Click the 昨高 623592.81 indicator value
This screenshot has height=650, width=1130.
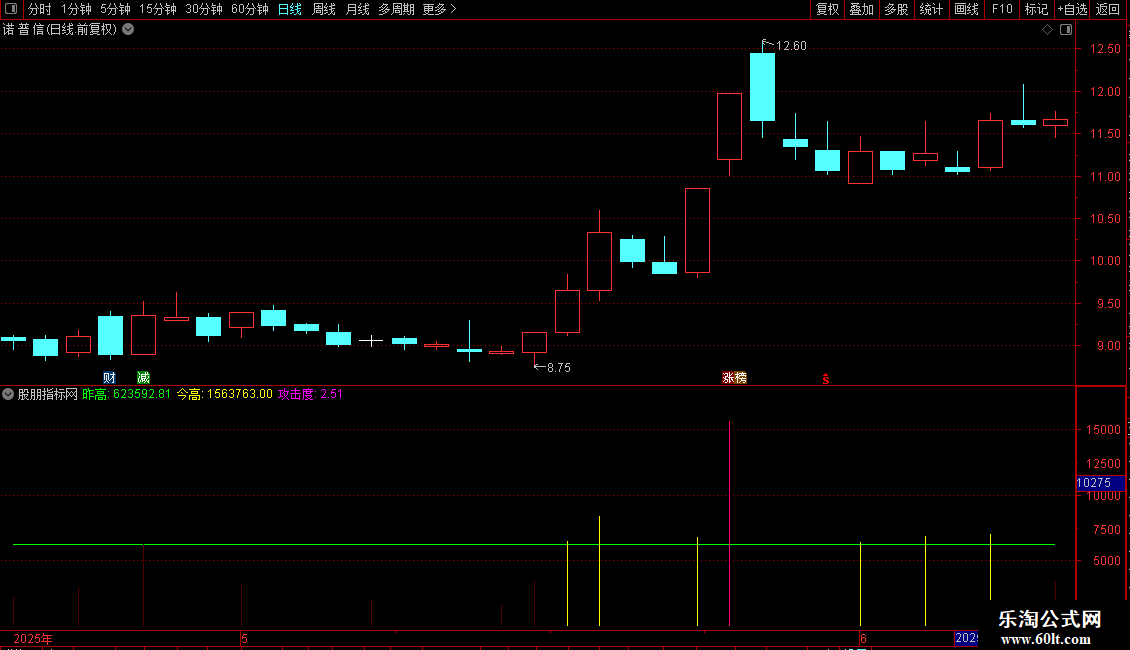coord(127,394)
